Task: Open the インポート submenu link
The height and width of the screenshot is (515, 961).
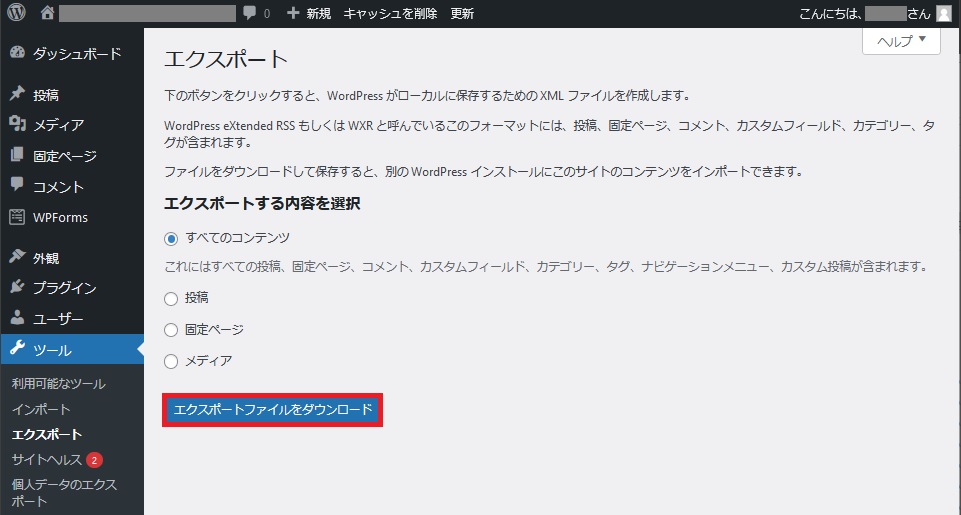Action: click(41, 409)
